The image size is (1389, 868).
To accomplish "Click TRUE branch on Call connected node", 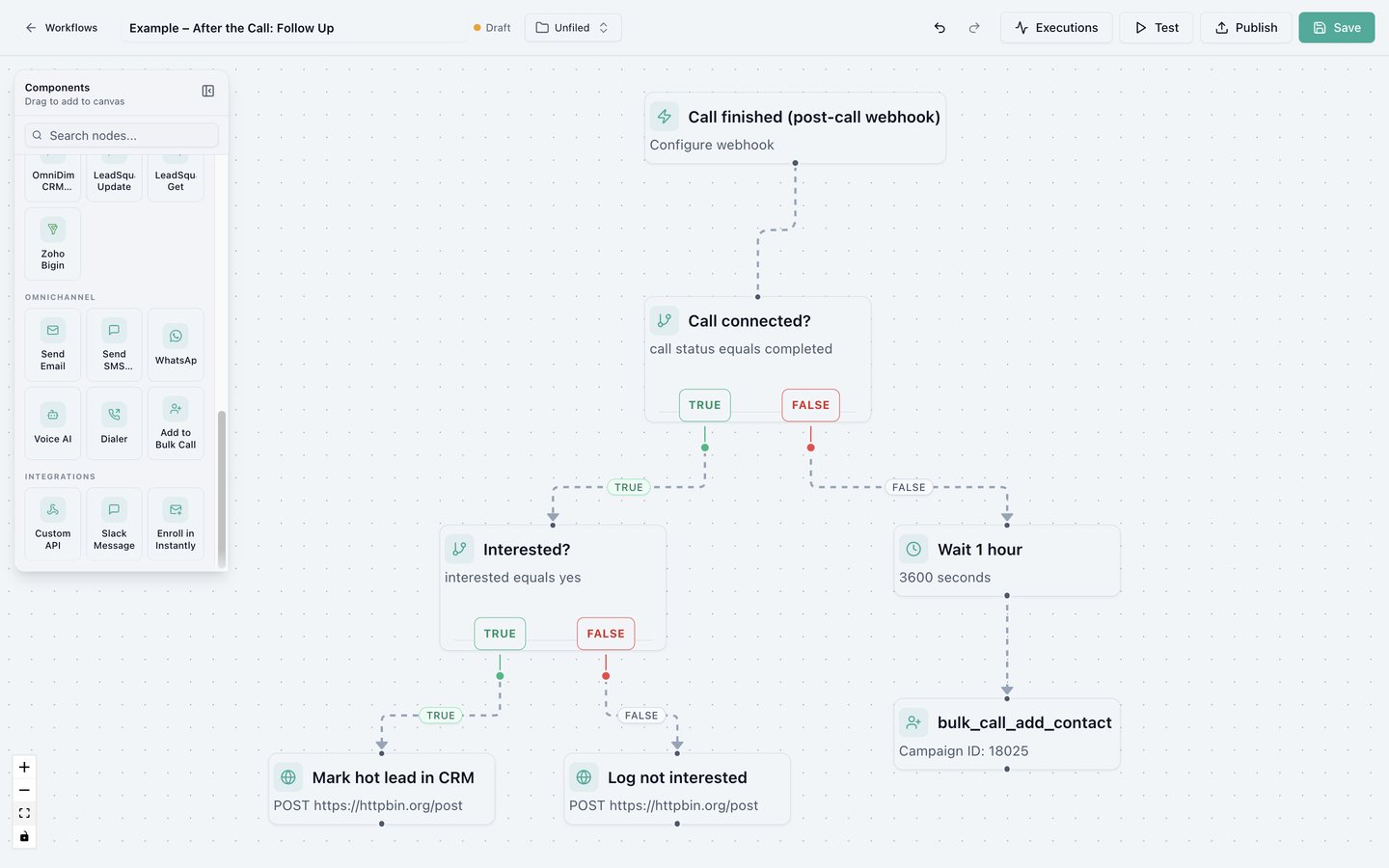I will (x=705, y=405).
